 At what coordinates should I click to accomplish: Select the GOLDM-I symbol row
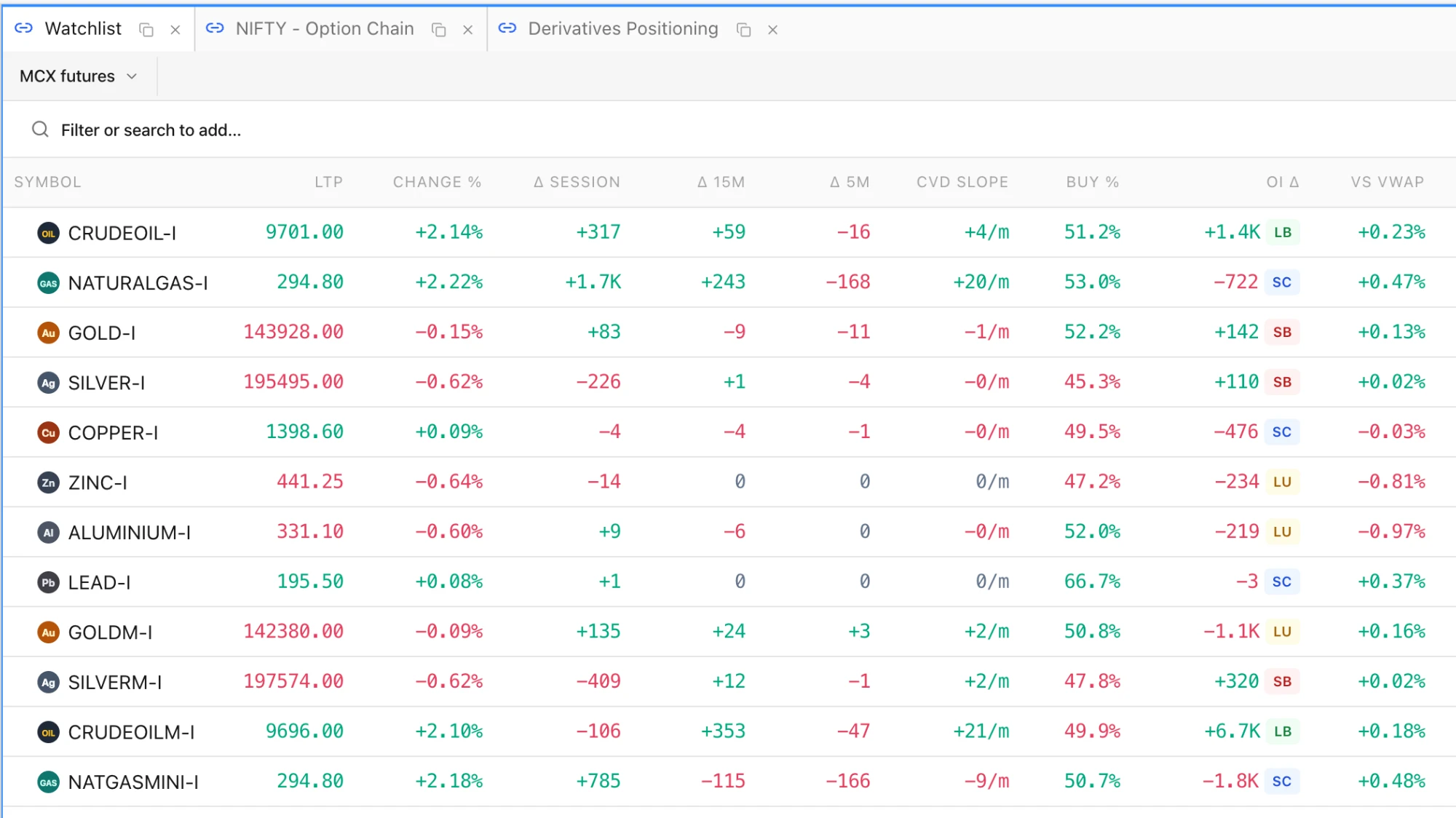tap(728, 632)
